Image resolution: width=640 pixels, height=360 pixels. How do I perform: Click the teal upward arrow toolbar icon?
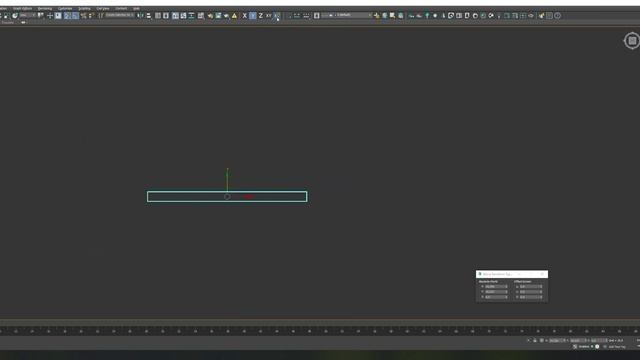(427, 16)
